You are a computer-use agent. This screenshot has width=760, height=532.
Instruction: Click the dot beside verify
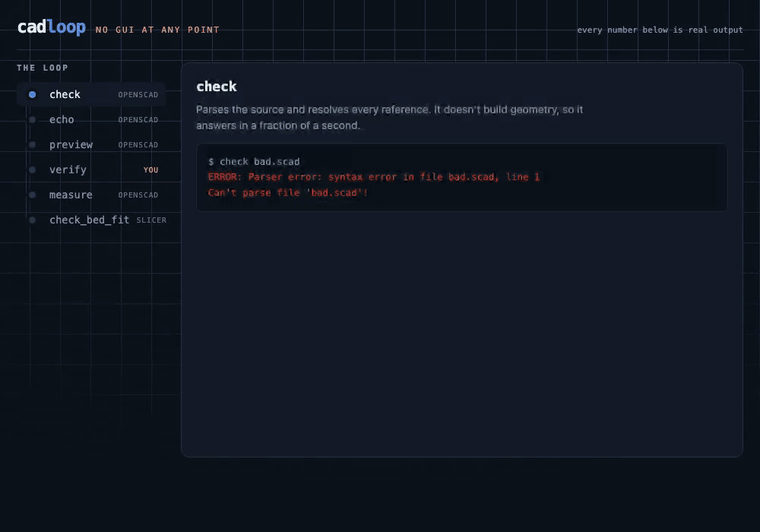(x=32, y=170)
